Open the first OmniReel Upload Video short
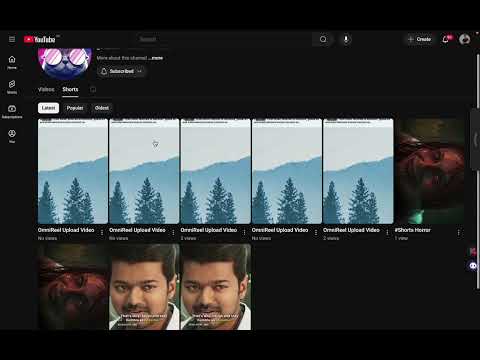480x360 pixels. click(73, 171)
